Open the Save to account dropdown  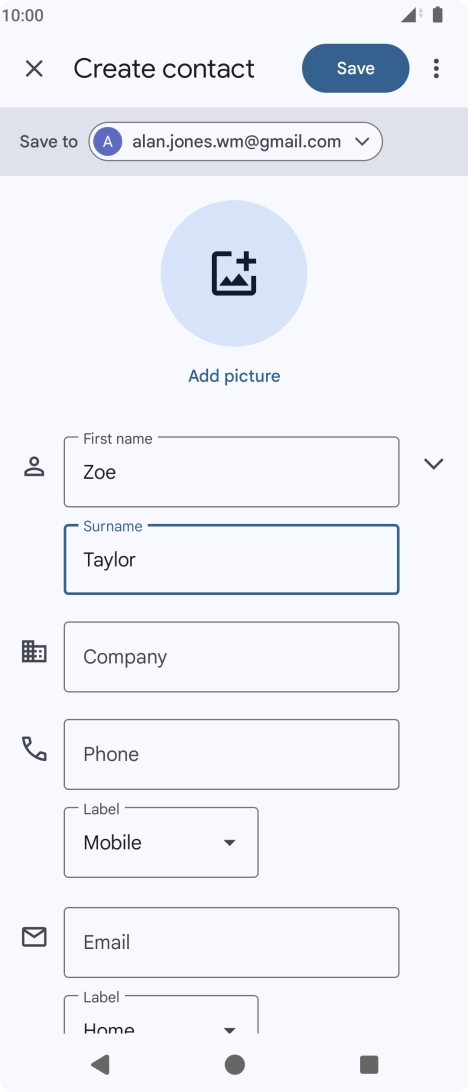[x=235, y=141]
